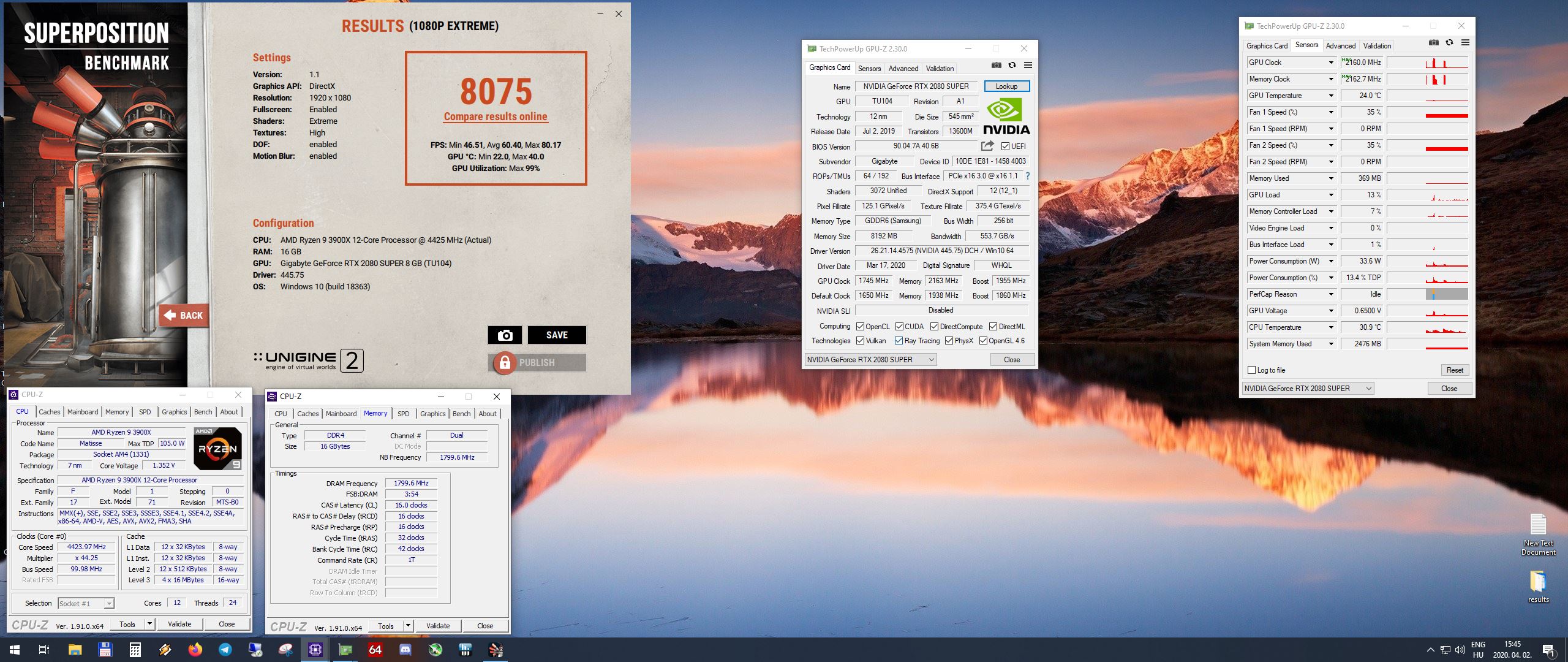The image size is (1568, 662).
Task: Click the PUBLISH button in Superposition
Action: point(537,362)
